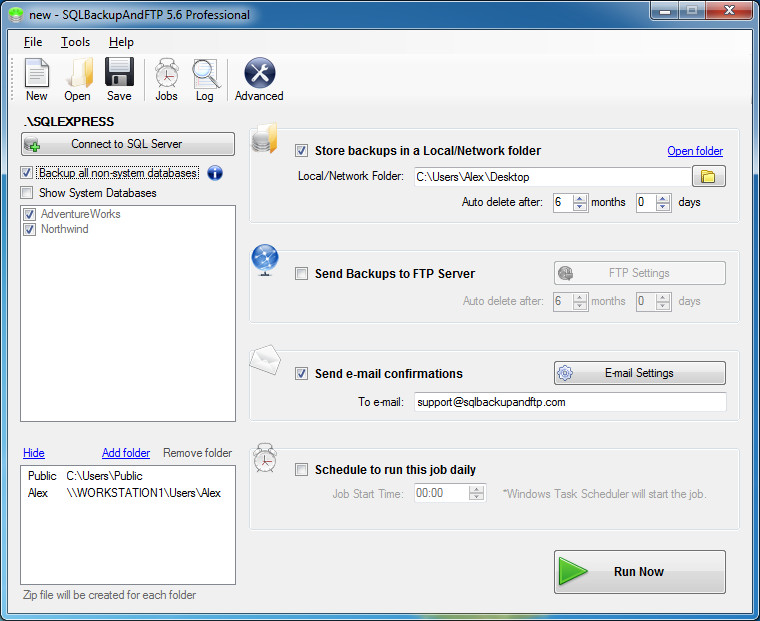Click Connect to SQL Server button

128,144
